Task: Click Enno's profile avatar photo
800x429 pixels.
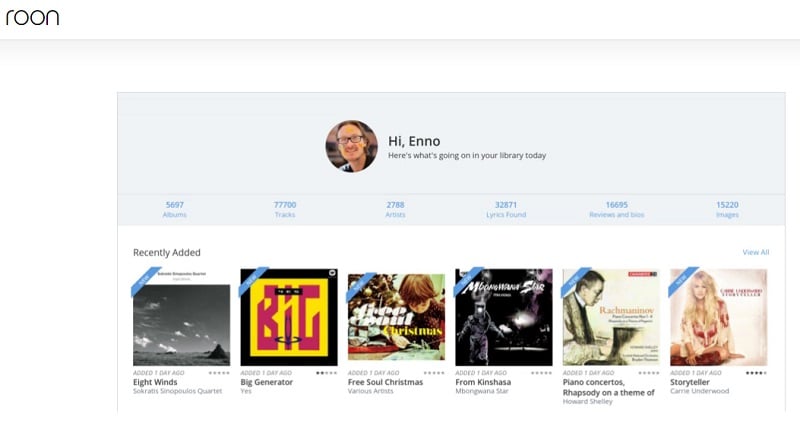Action: [351, 147]
